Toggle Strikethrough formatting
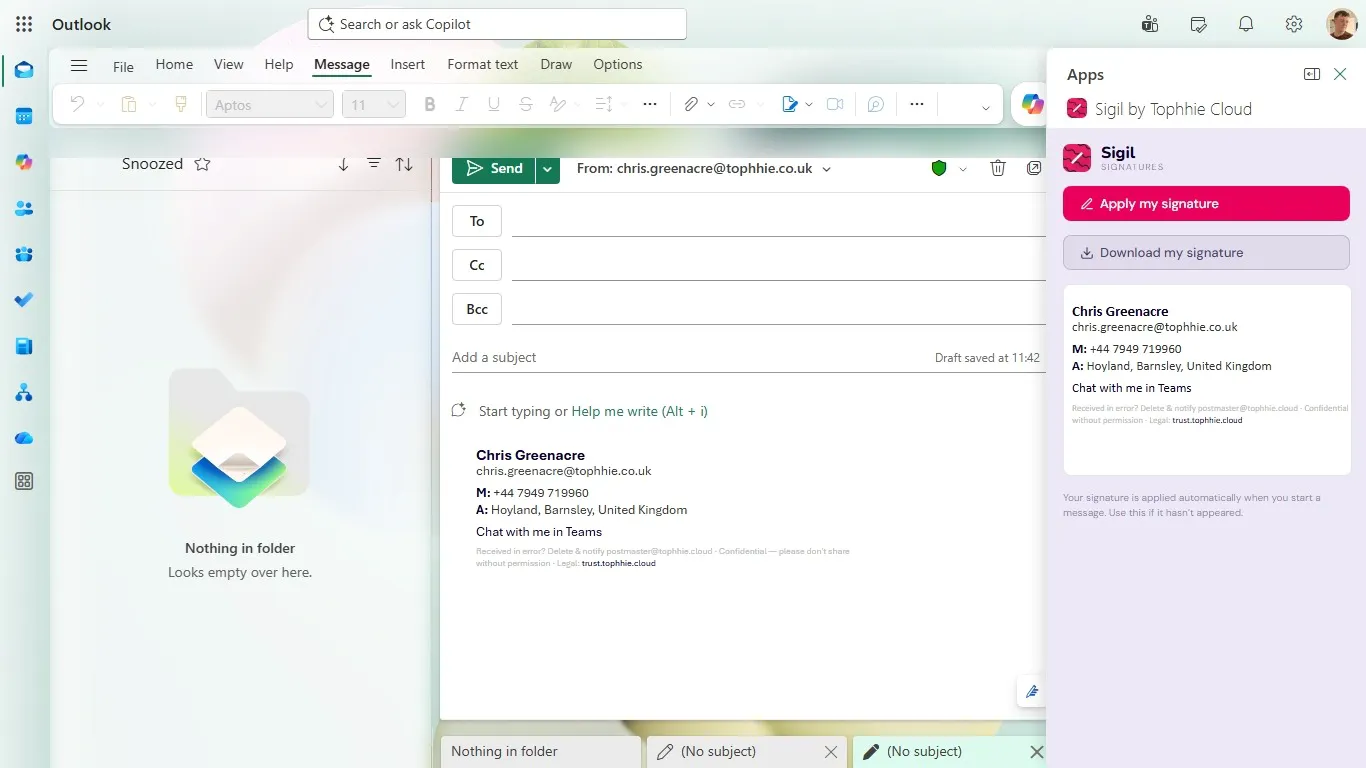The height and width of the screenshot is (768, 1366). pos(526,104)
